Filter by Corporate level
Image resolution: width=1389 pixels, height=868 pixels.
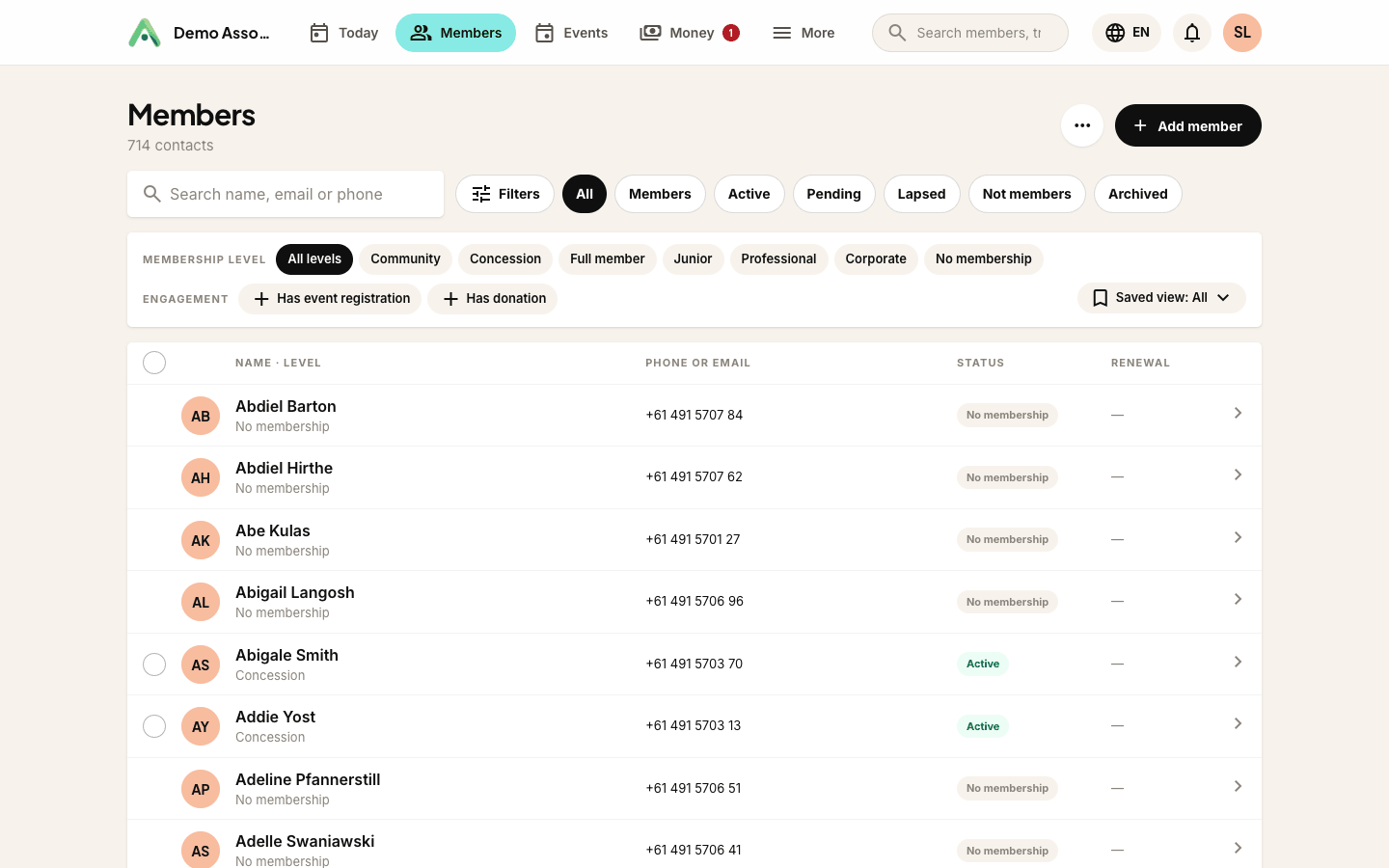[876, 259]
